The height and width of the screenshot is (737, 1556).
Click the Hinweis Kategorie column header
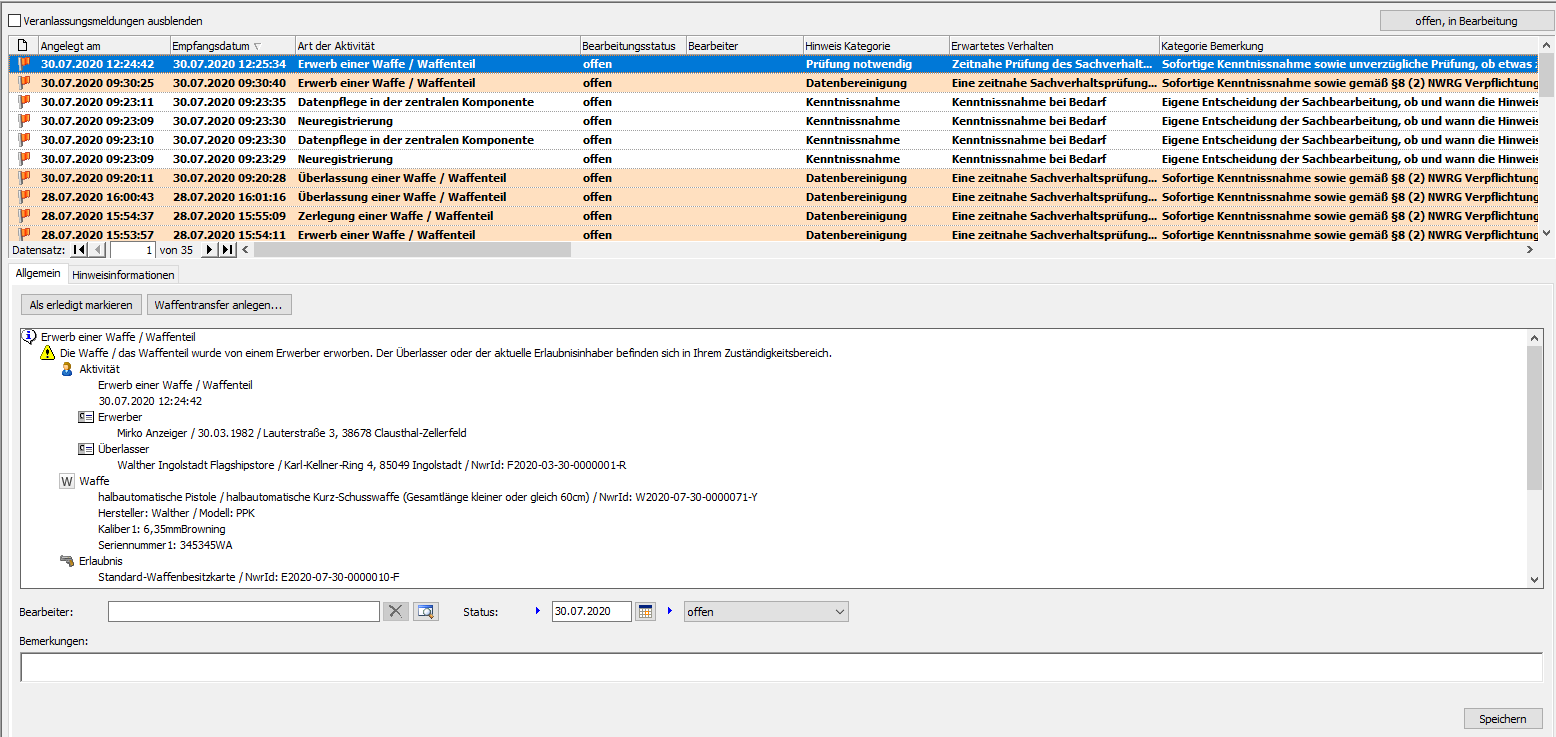875,46
